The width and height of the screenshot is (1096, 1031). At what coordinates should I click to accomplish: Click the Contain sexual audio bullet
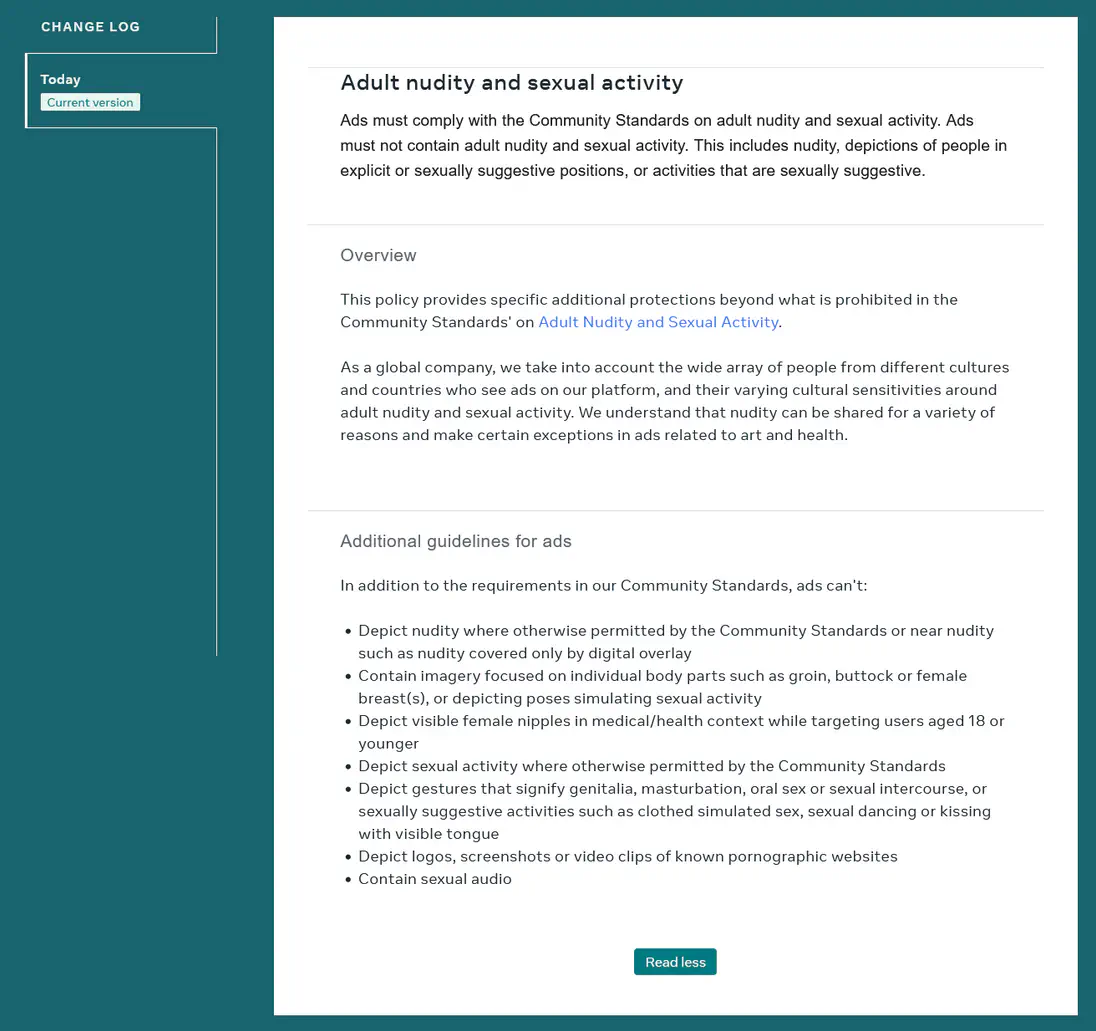(435, 879)
